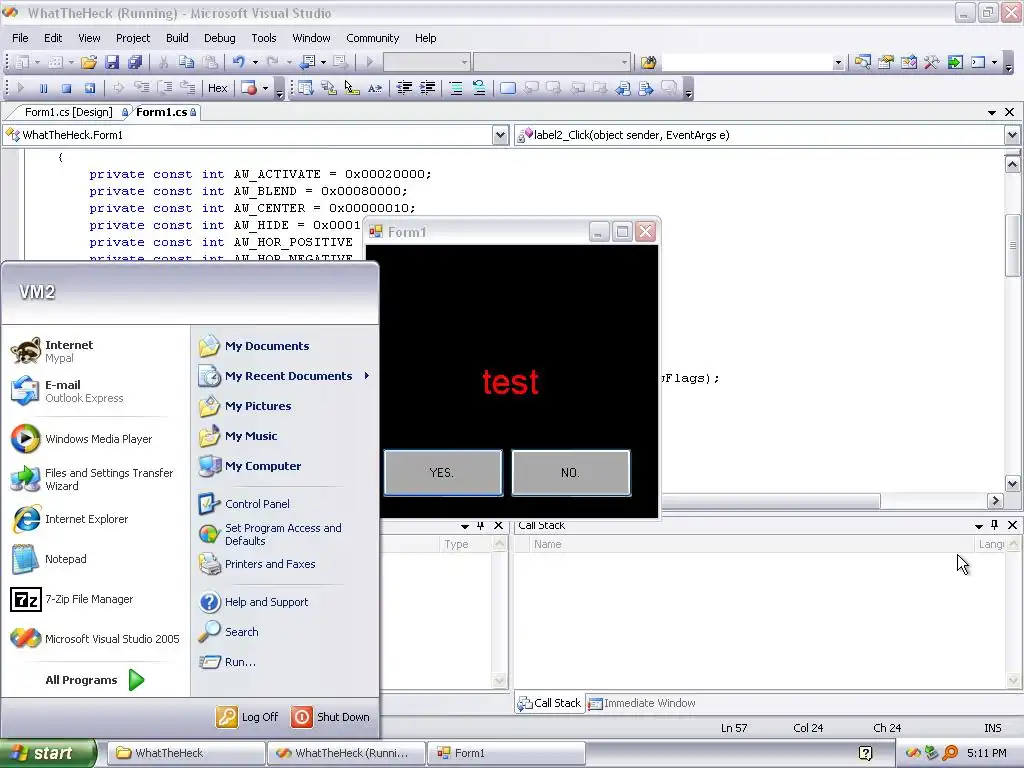The height and width of the screenshot is (768, 1024).
Task: Pin the Call Stack panel with auto-hide pushpin
Action: (995, 525)
